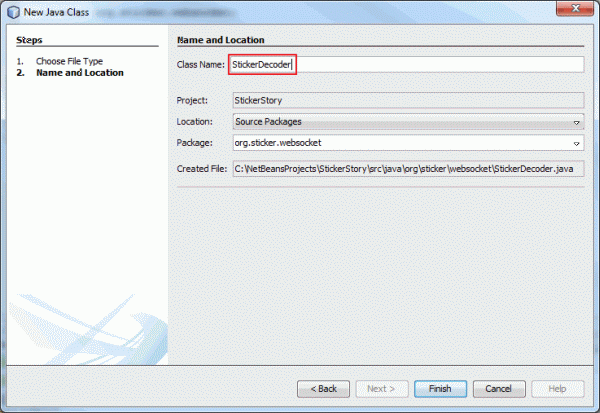
Task: Click the Project field showing StickerStory
Action: (x=408, y=100)
